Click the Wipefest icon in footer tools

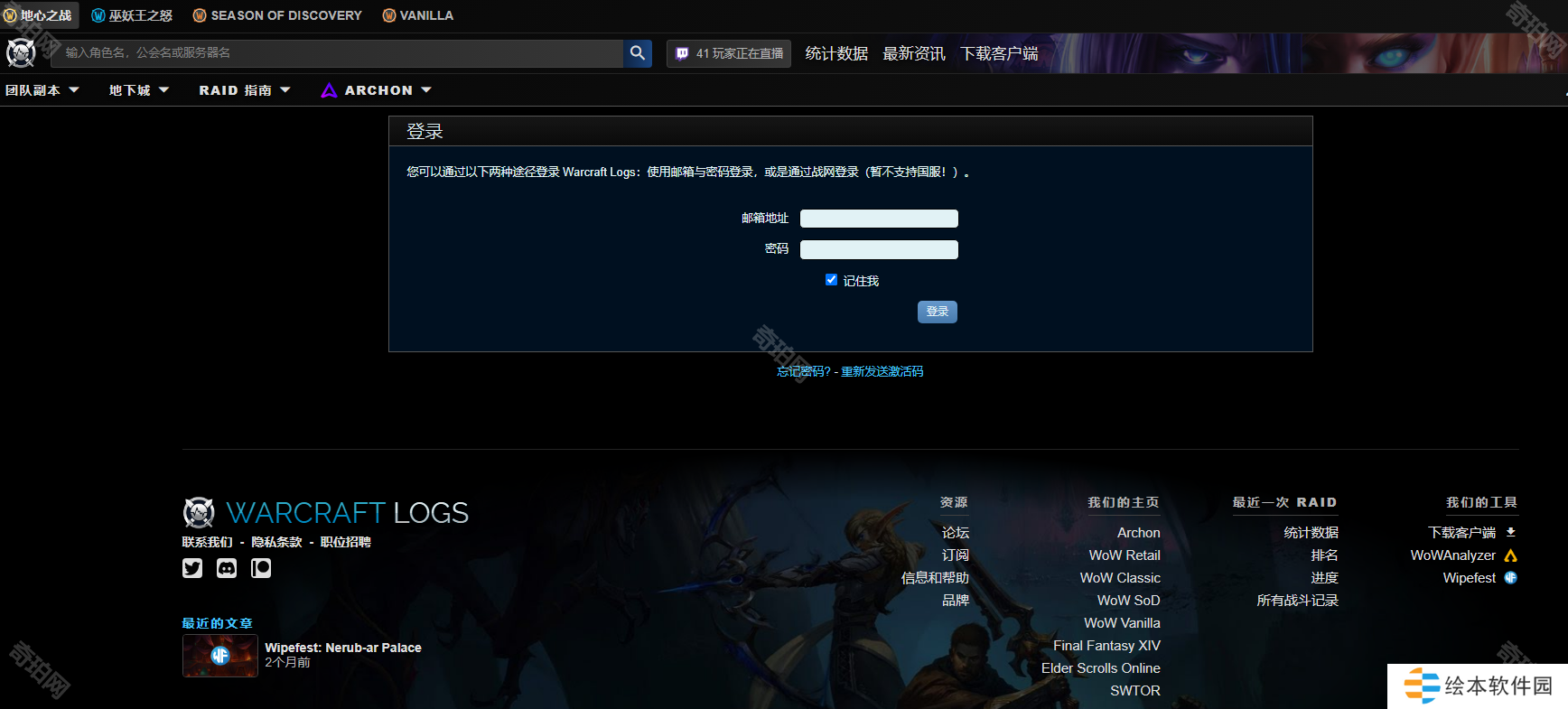[x=1510, y=578]
